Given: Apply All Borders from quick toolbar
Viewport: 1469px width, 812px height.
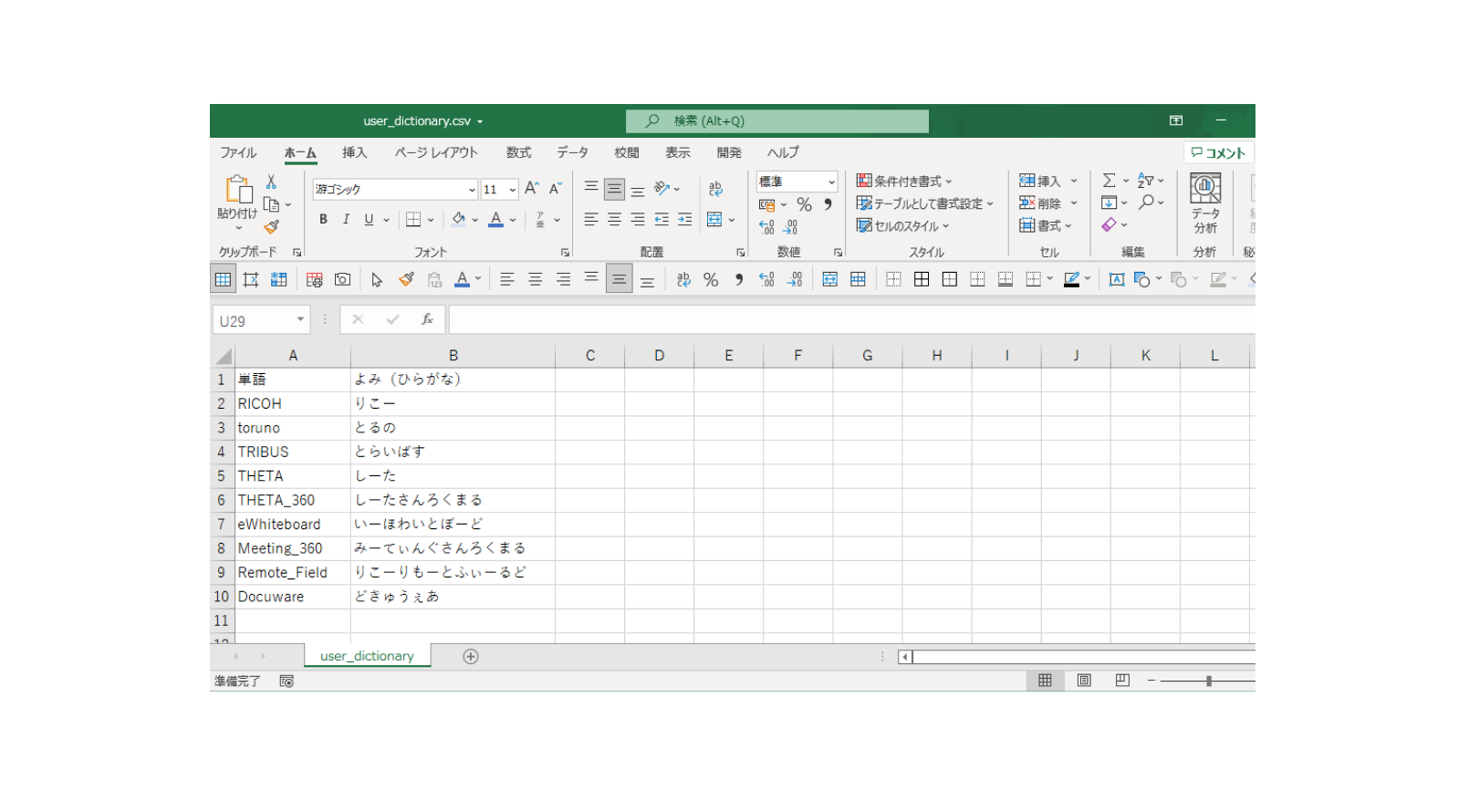Looking at the screenshot, I should pos(922,279).
